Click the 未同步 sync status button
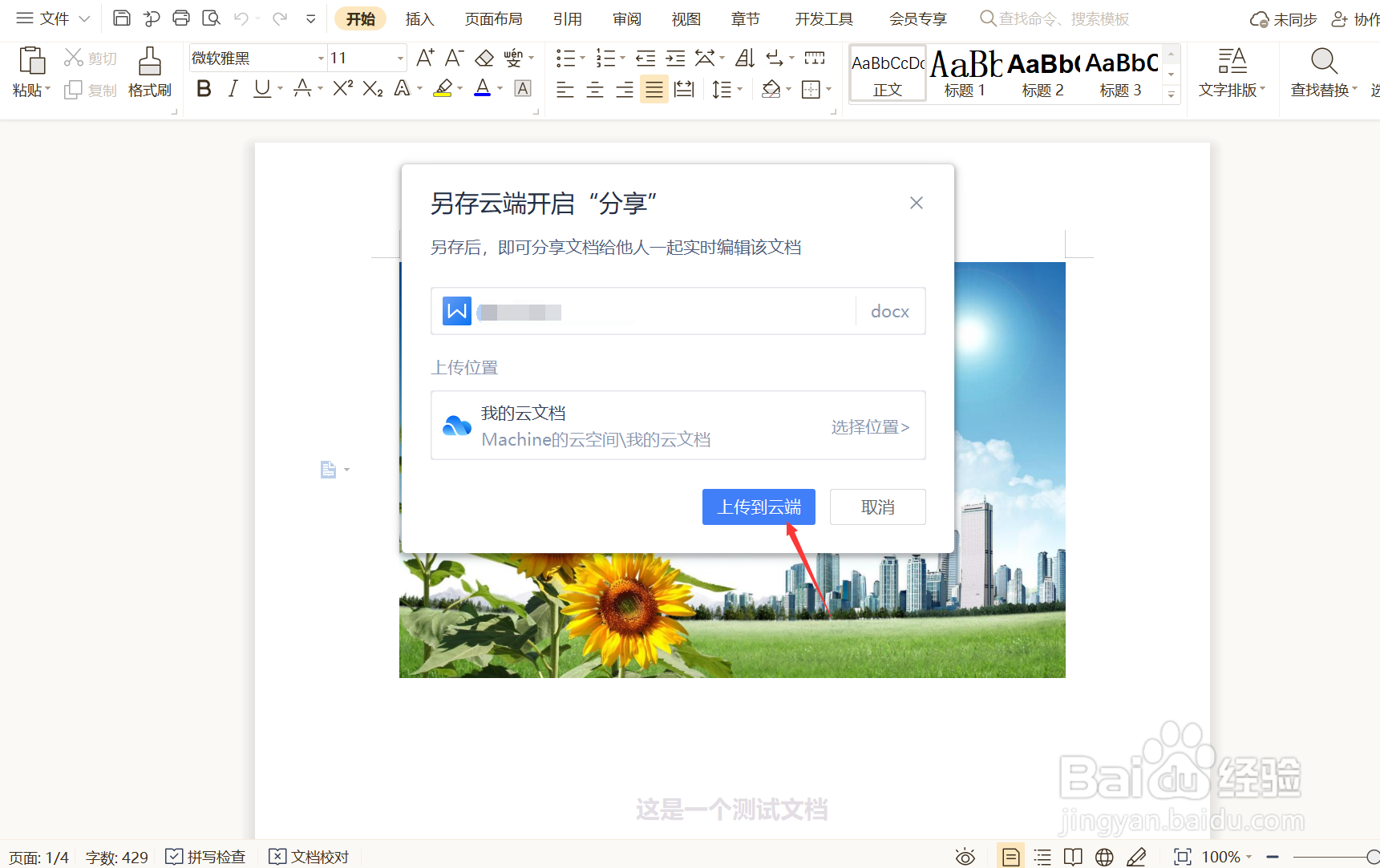The image size is (1380, 868). pyautogui.click(x=1283, y=19)
